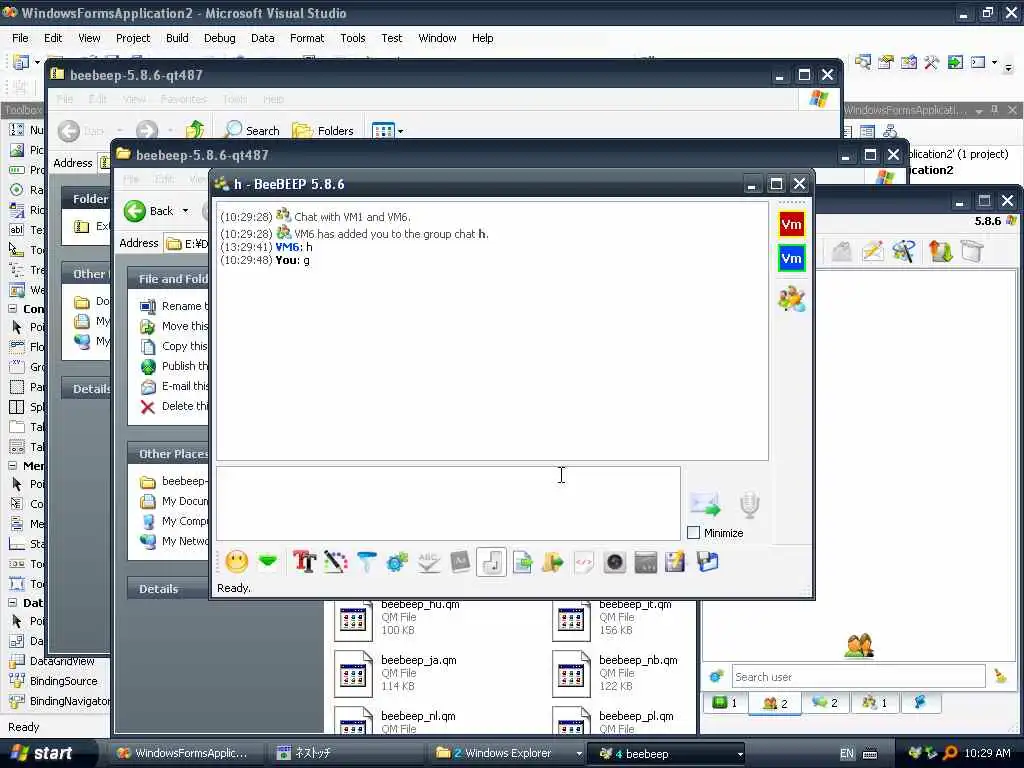Open chat settings gear icon
The image size is (1024, 768).
point(397,562)
